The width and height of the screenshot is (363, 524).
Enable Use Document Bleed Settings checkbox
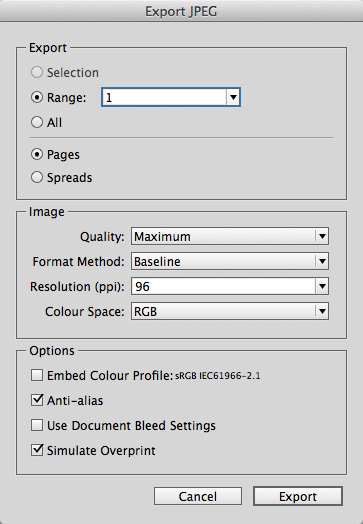37,425
